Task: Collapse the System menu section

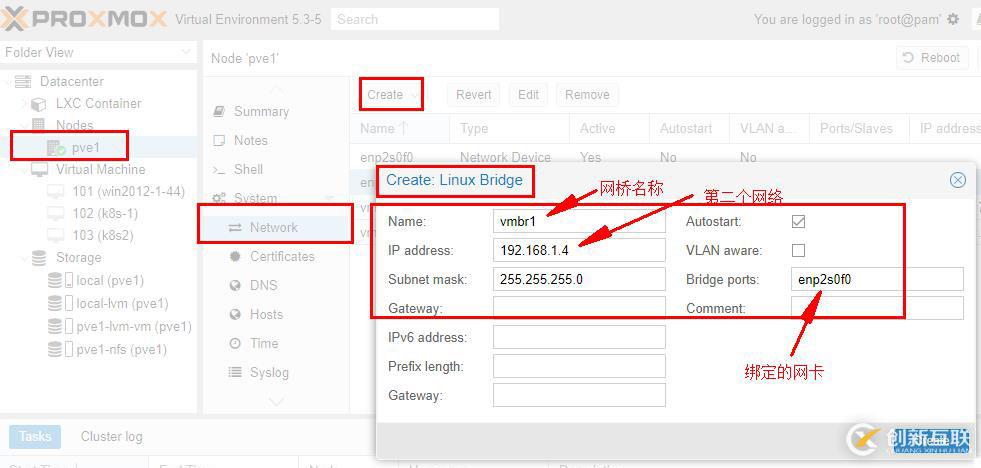Action: (330, 198)
